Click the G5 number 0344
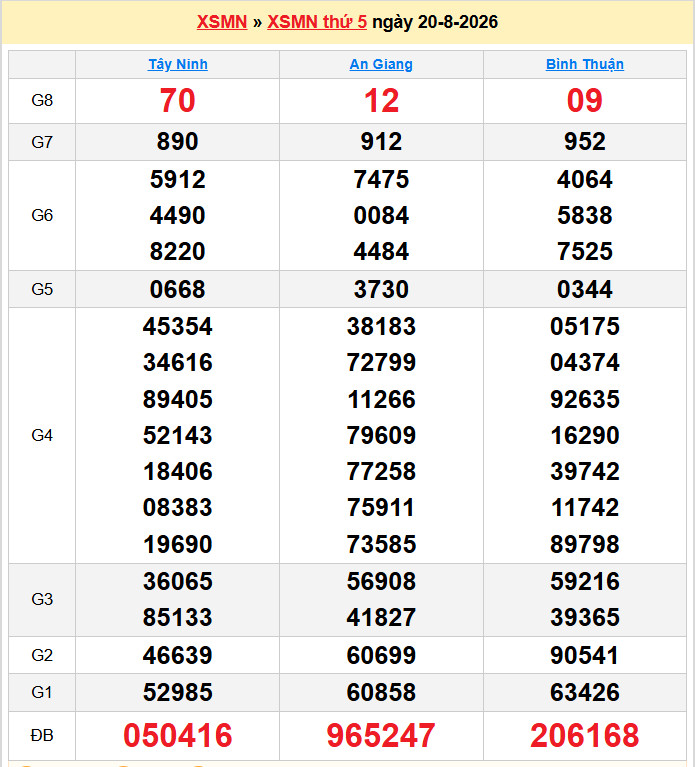The image size is (695, 767). pyautogui.click(x=584, y=289)
